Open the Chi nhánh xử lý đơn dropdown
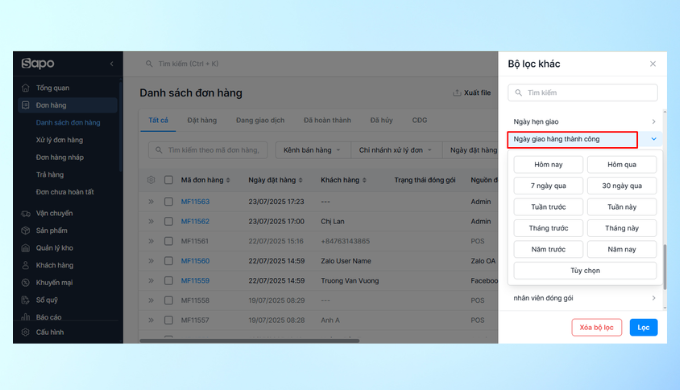 point(396,150)
